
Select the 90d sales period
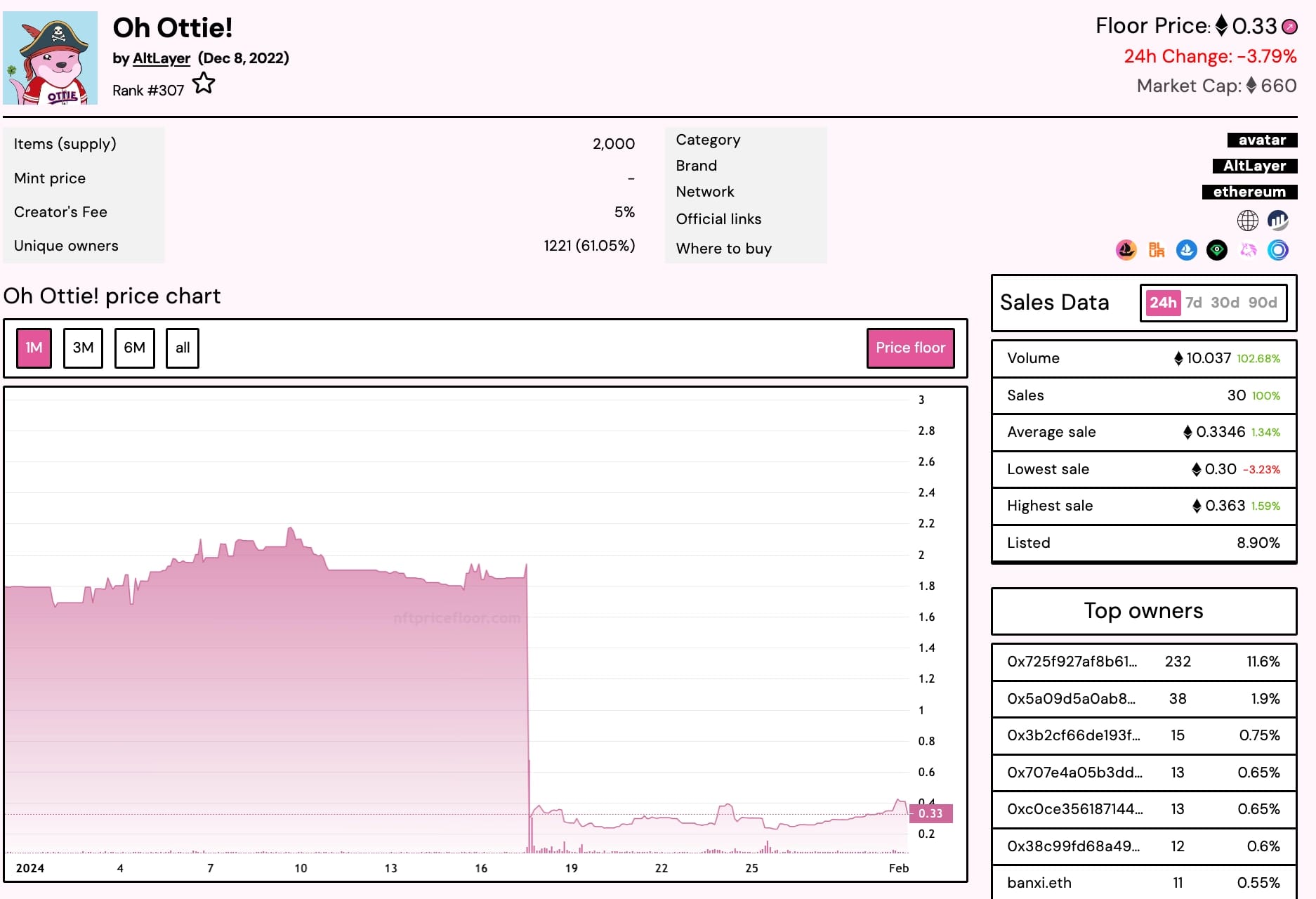[x=1262, y=302]
